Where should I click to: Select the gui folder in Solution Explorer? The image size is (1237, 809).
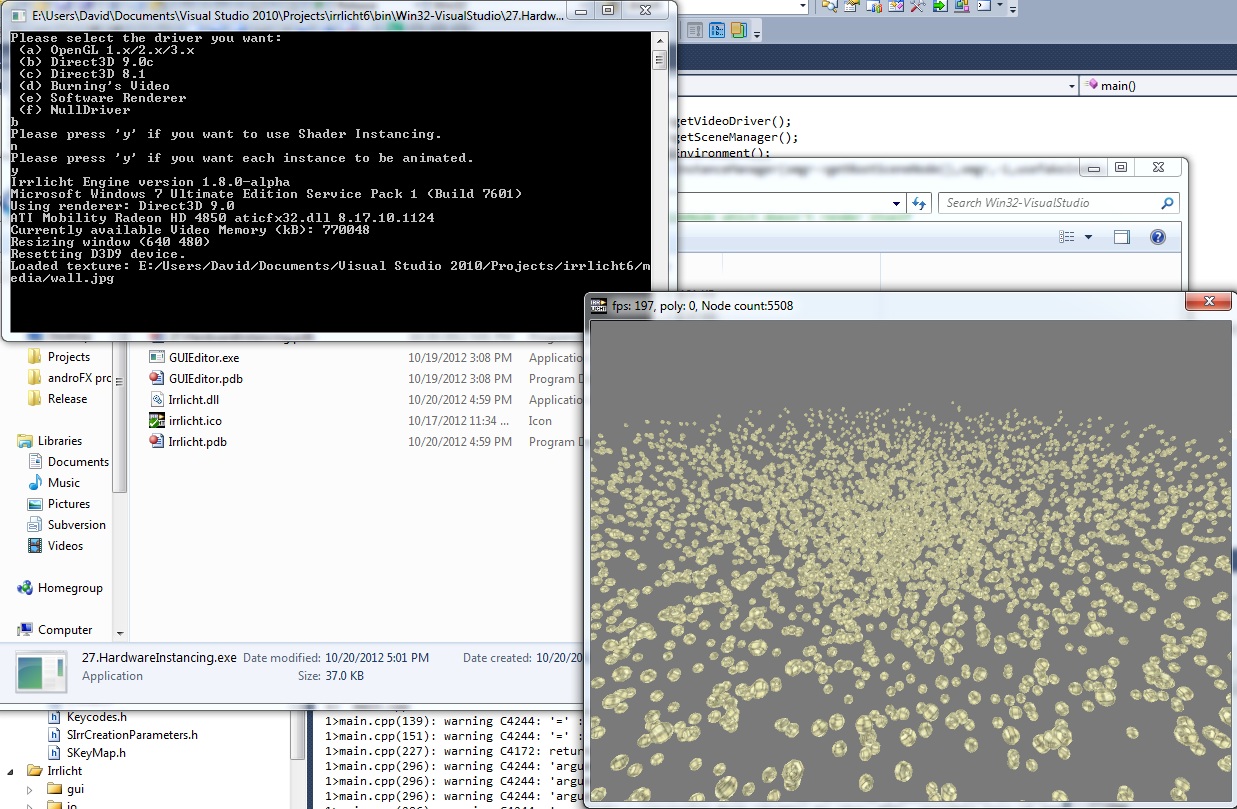75,789
